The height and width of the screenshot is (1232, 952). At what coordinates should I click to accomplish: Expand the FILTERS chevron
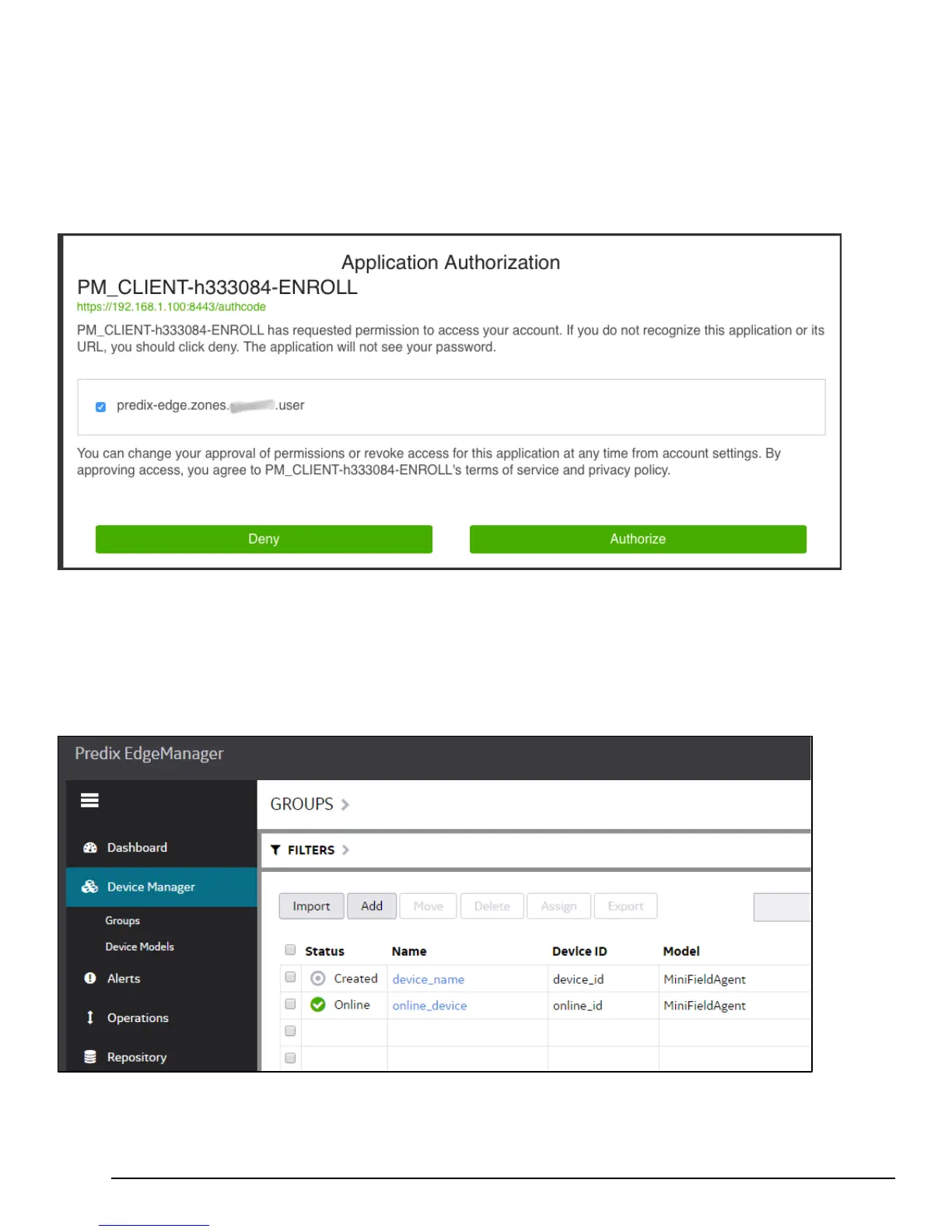tap(345, 850)
